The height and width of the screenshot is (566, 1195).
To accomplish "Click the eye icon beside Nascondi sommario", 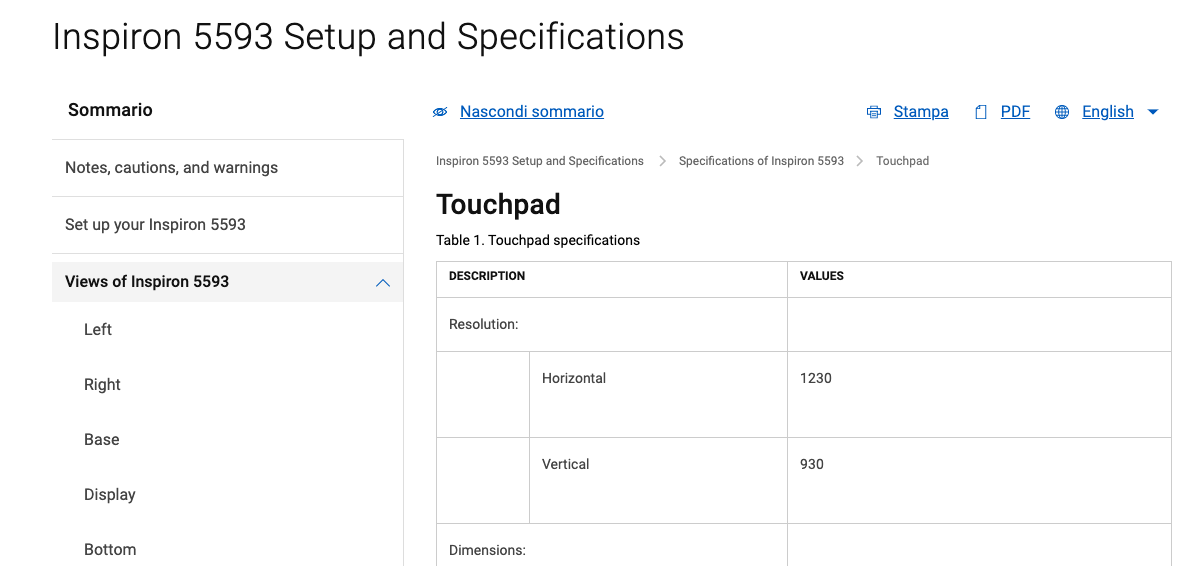I will pos(440,112).
